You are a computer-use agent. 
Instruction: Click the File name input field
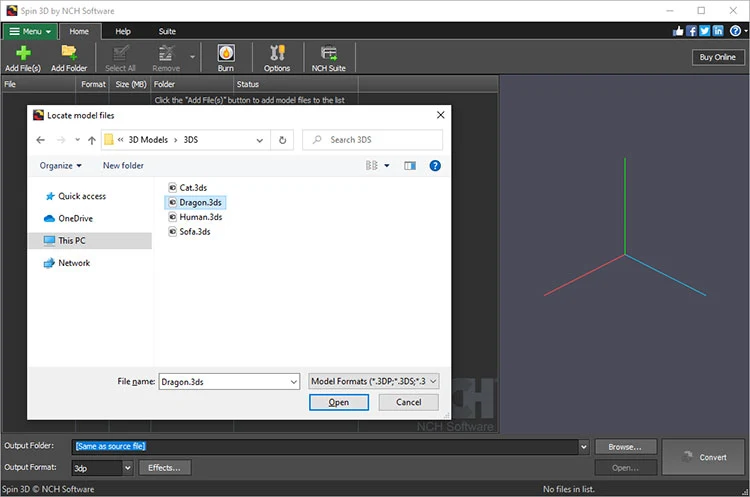click(223, 382)
